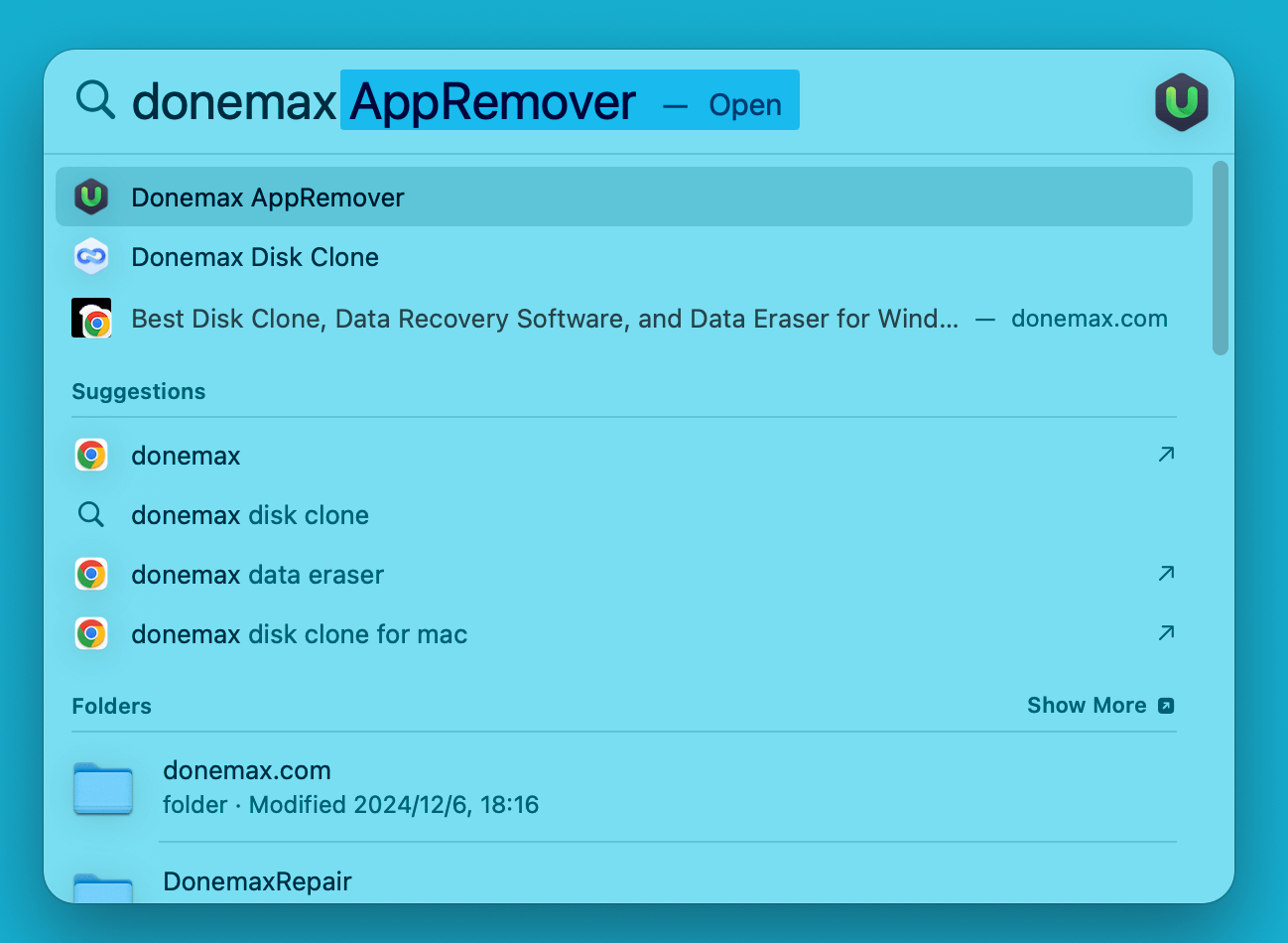Click the Chrome icon for donemax disk clone for mac
This screenshot has height=943, width=1288.
click(91, 633)
